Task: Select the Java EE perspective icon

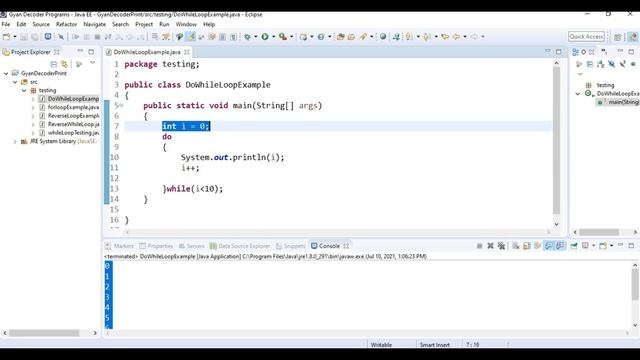Action: (632, 37)
